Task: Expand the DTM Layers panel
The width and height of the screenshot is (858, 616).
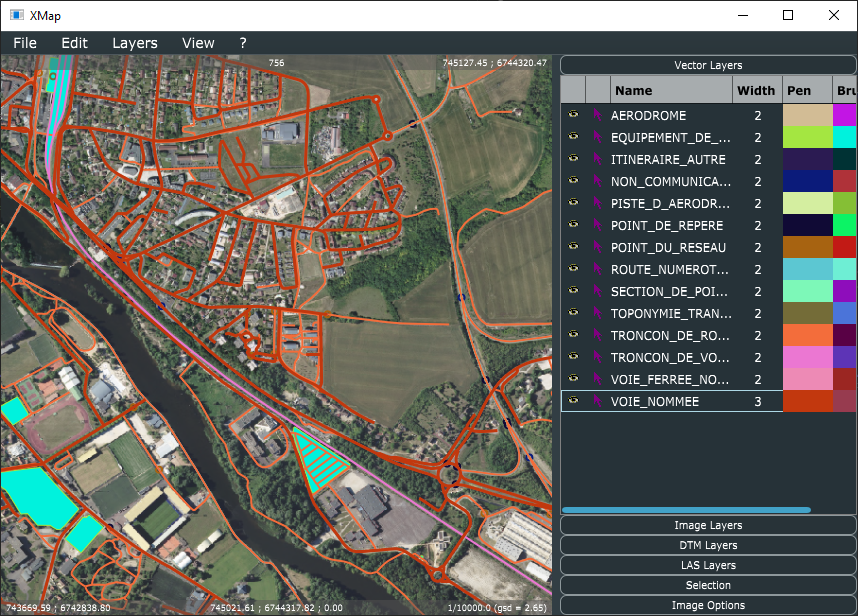Action: (708, 545)
